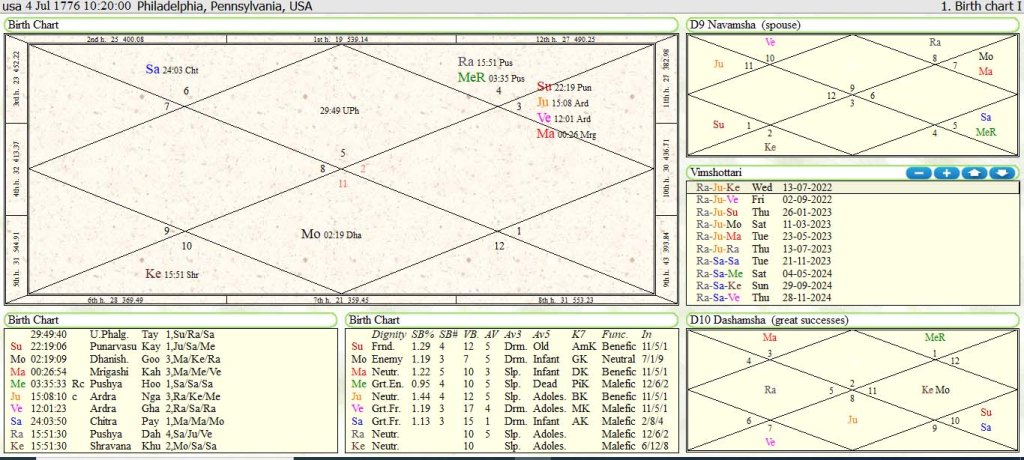Click the 1st house label on chart border
This screenshot has width=1024, height=460.
(x=341, y=39)
